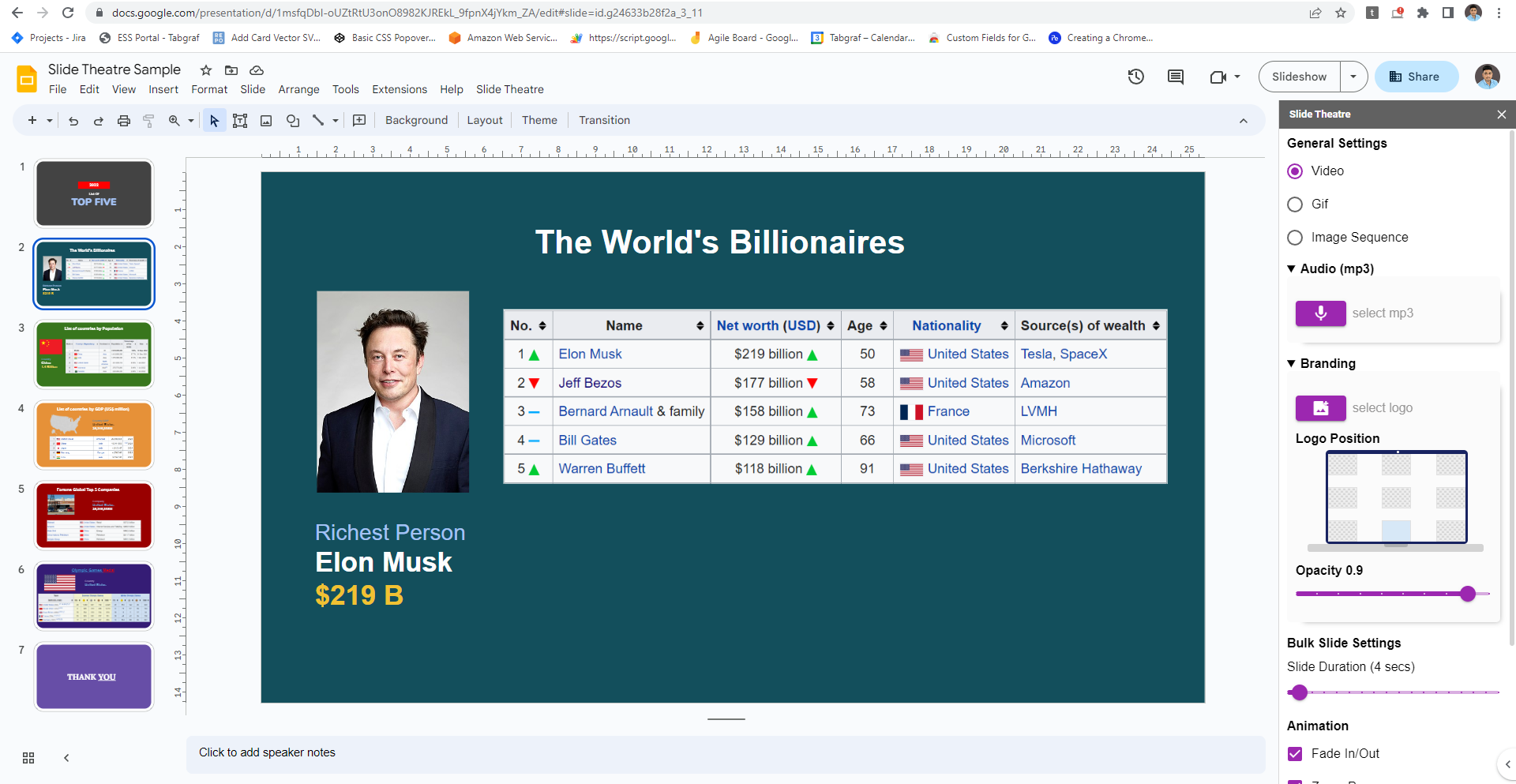This screenshot has width=1516, height=784.
Task: Select the Gif radio button
Action: pos(1295,204)
